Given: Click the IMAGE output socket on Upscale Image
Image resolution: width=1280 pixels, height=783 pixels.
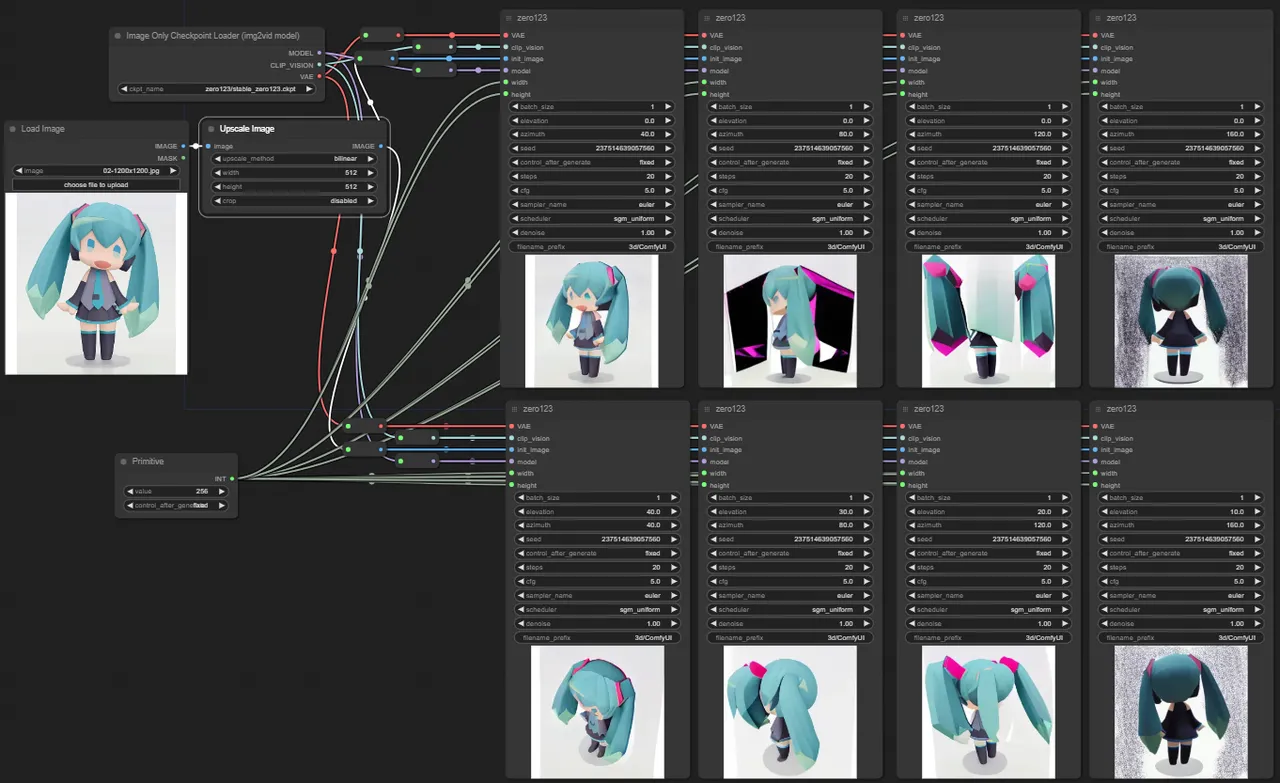Looking at the screenshot, I should 381,146.
